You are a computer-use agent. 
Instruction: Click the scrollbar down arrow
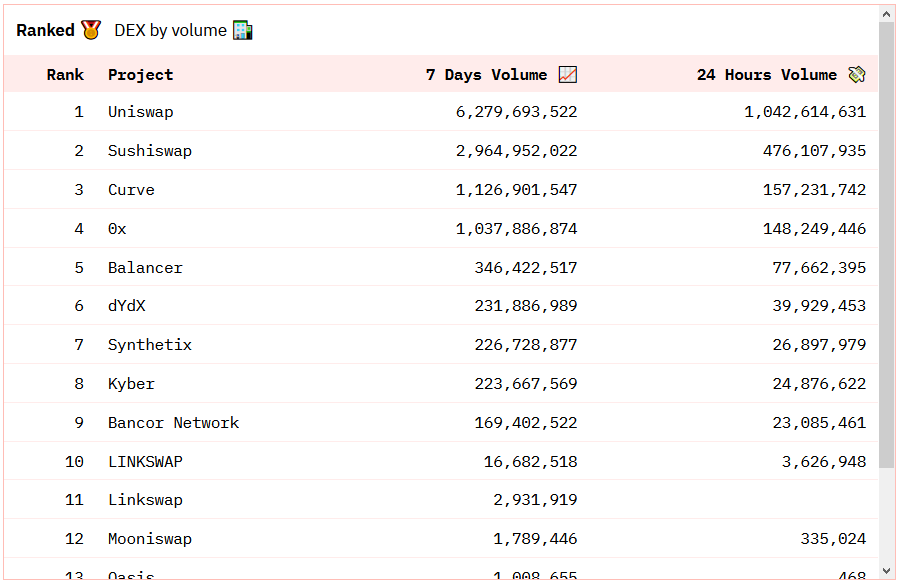point(886,571)
